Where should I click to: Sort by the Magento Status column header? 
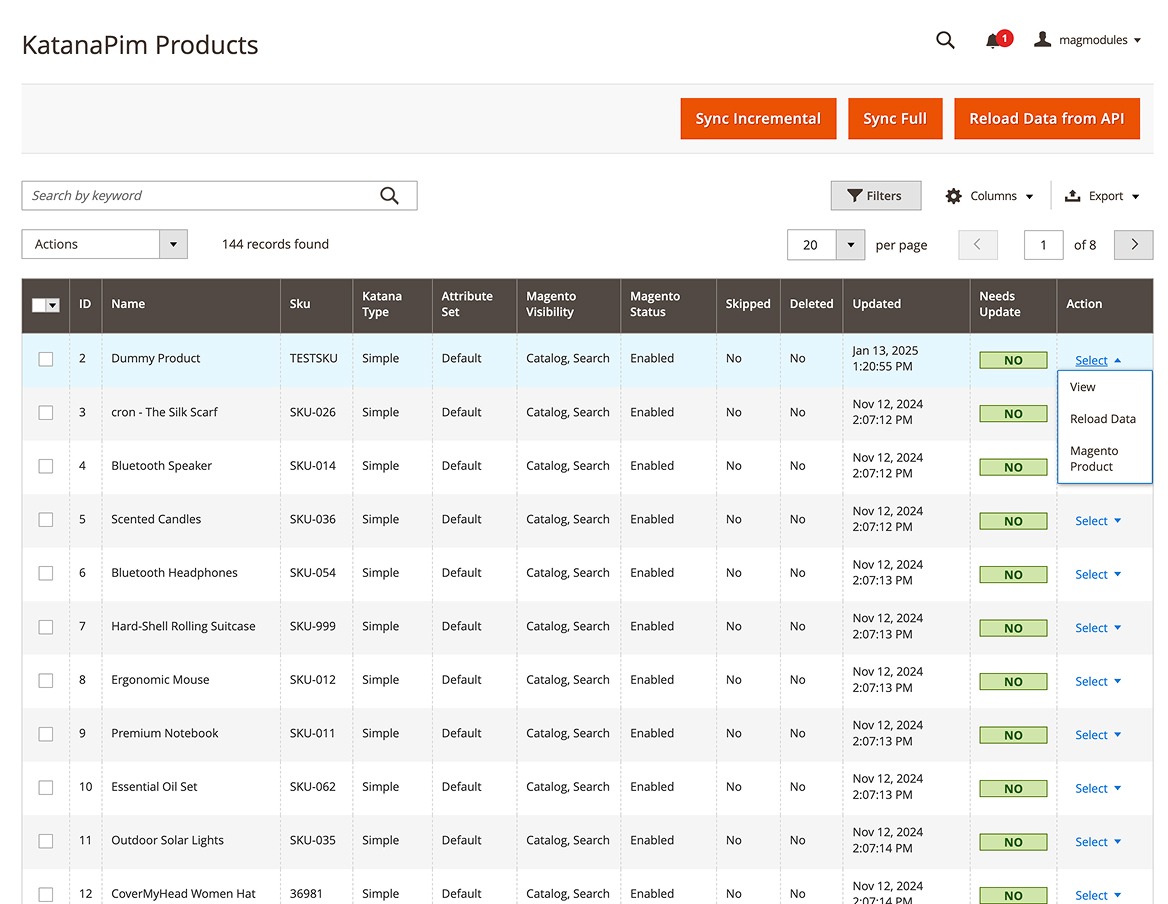[668, 305]
